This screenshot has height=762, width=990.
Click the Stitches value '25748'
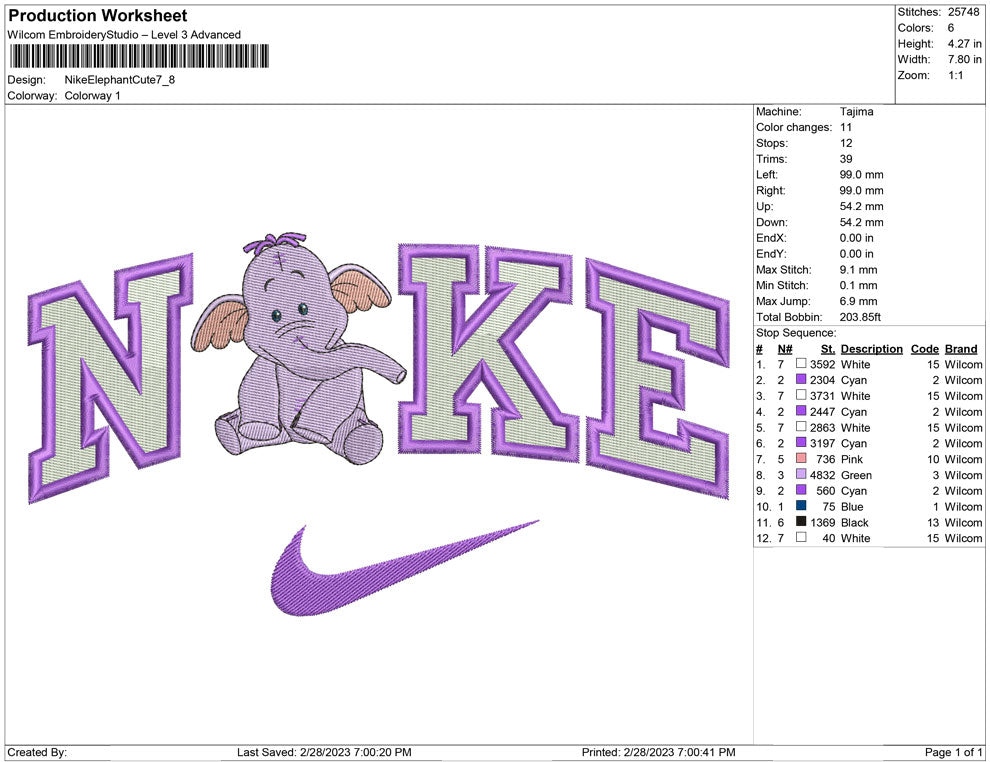pos(963,12)
